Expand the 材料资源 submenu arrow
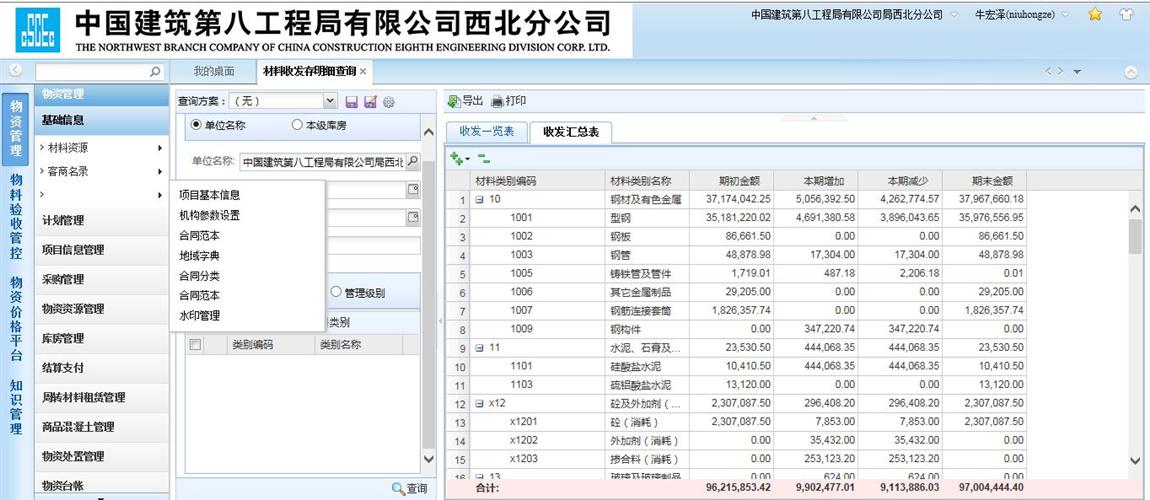1150x500 pixels. 159,148
